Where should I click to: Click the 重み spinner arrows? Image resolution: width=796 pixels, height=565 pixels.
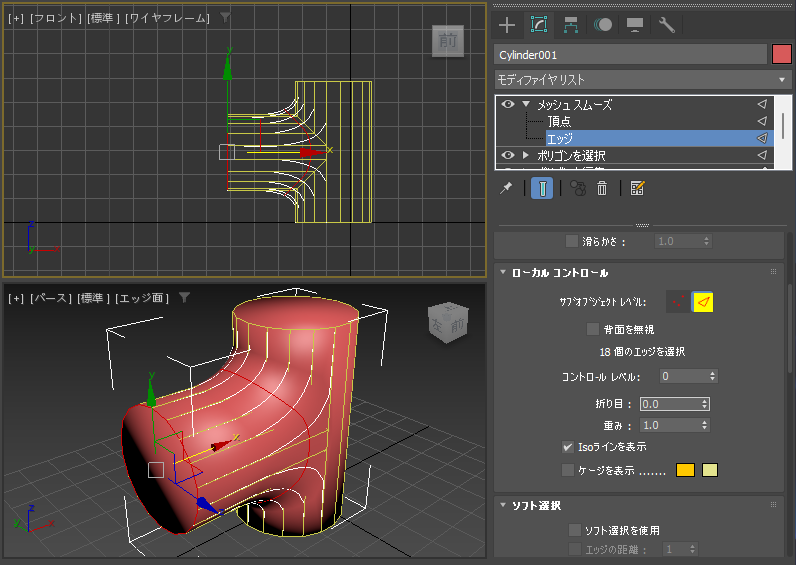click(x=705, y=425)
